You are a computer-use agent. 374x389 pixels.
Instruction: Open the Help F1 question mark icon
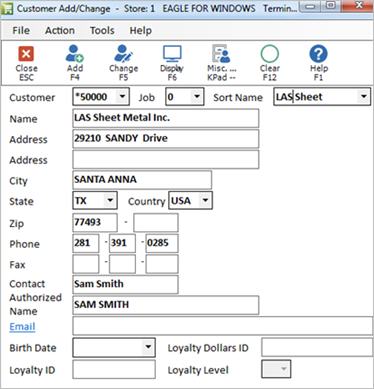pos(318,54)
